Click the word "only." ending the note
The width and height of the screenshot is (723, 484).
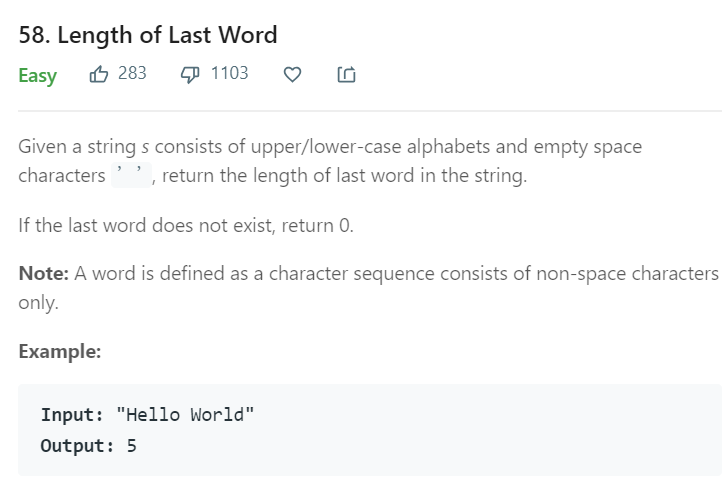(38, 303)
